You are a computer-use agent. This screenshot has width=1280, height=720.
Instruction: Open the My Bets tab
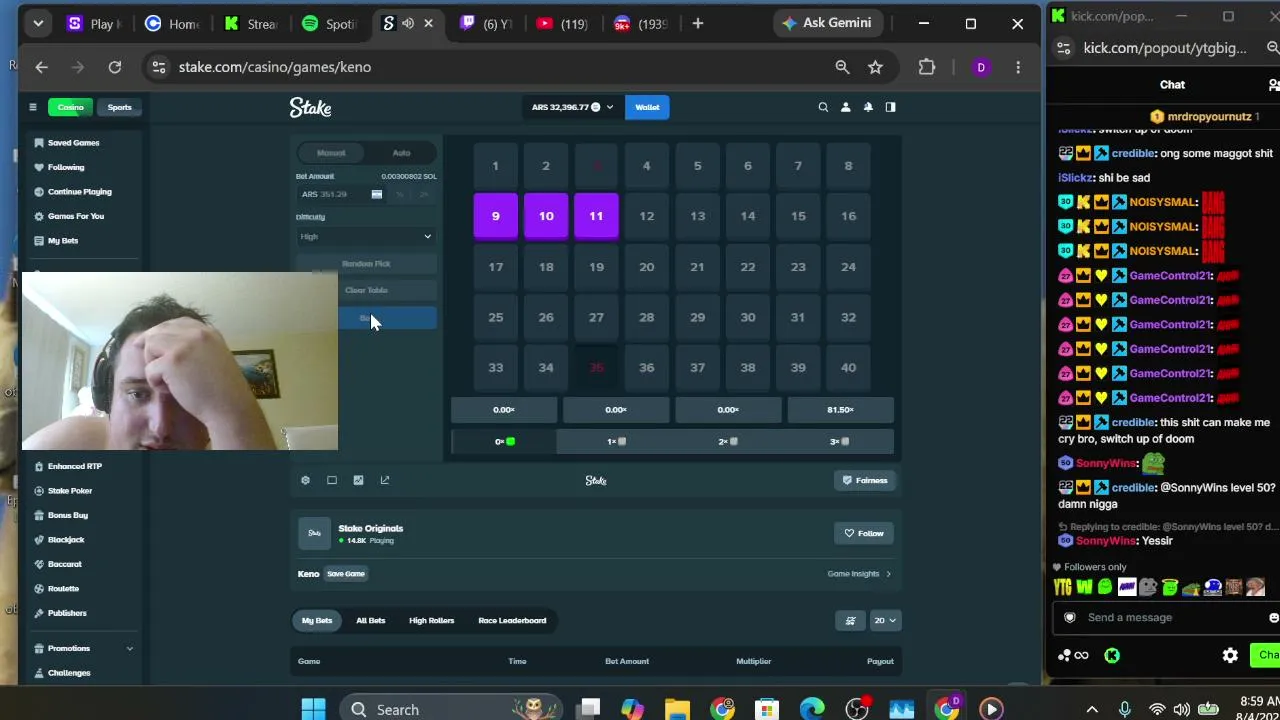click(317, 621)
